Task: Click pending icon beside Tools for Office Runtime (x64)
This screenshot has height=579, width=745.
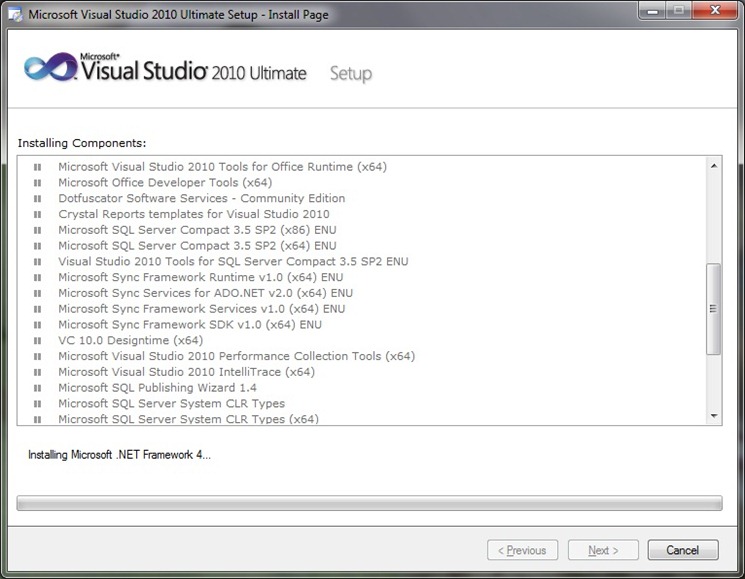Action: pyautogui.click(x=38, y=167)
